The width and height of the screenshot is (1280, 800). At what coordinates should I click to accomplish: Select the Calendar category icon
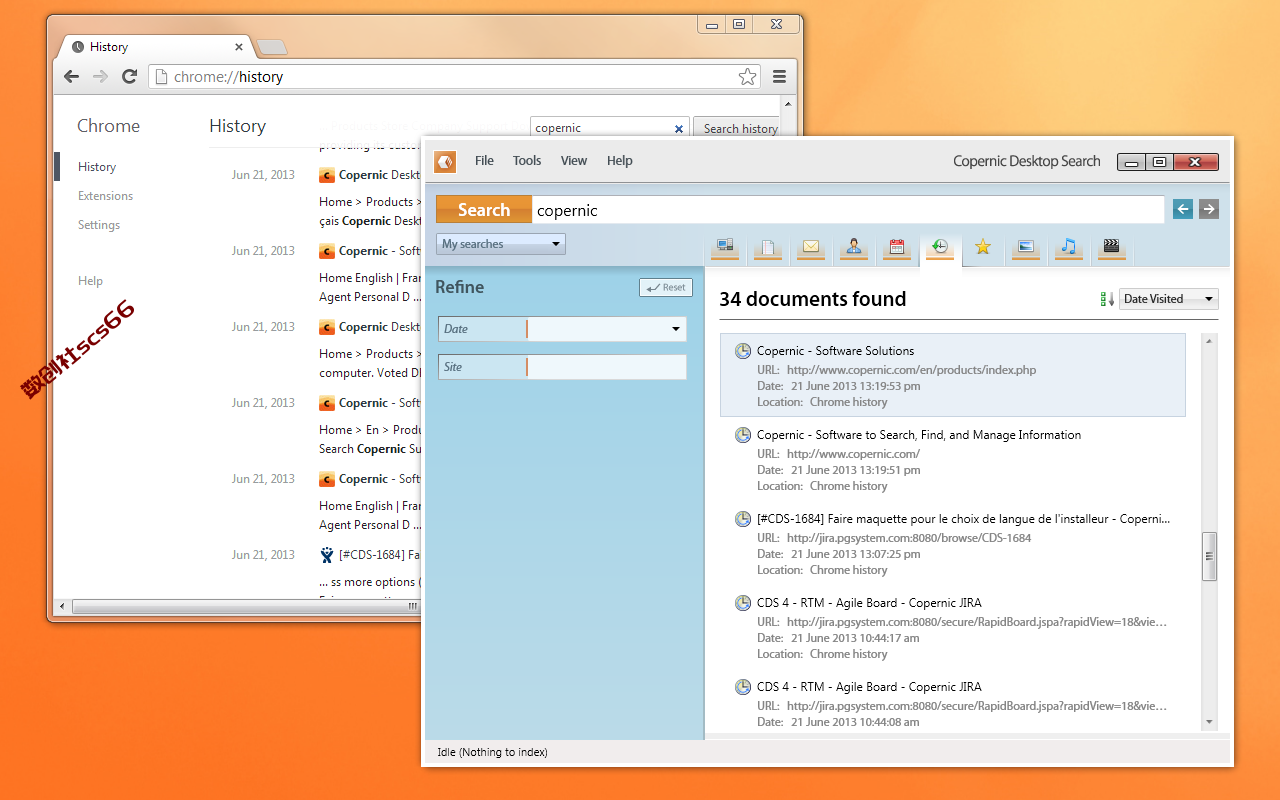coord(897,248)
